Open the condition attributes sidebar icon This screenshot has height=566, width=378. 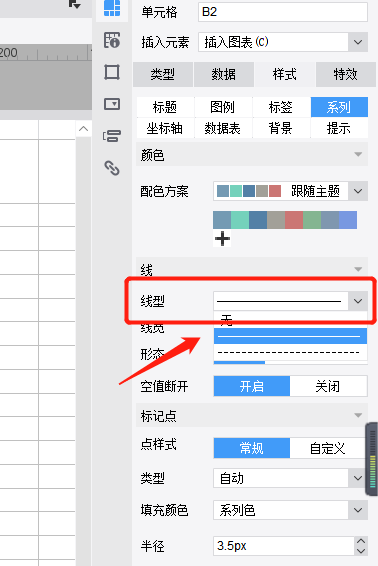point(112,136)
